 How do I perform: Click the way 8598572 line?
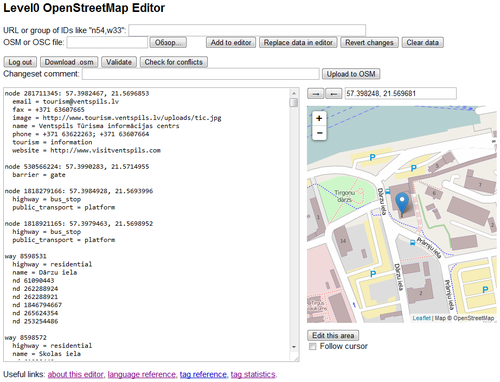pyautogui.click(x=25, y=338)
